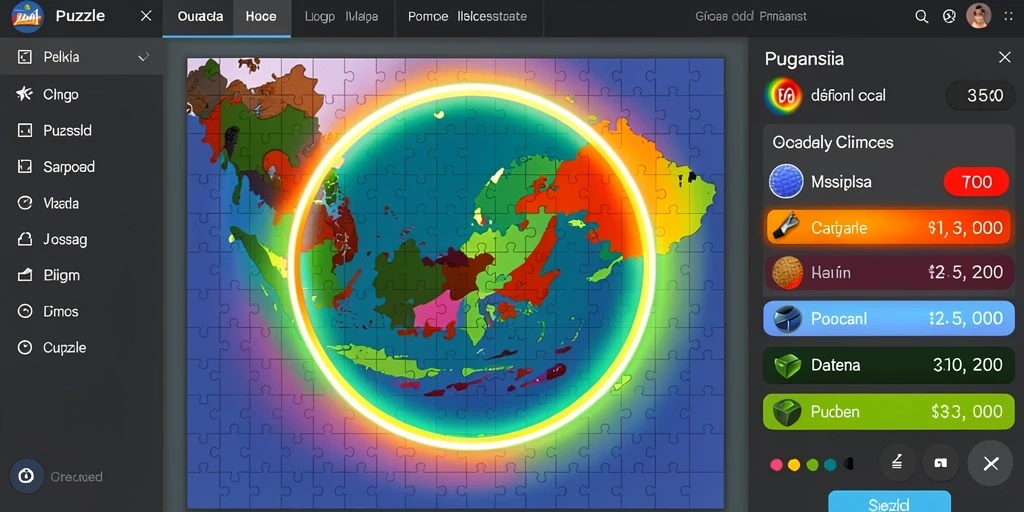The image size is (1024, 512).
Task: Click the glowing globe in the puzzle
Action: 470,266
